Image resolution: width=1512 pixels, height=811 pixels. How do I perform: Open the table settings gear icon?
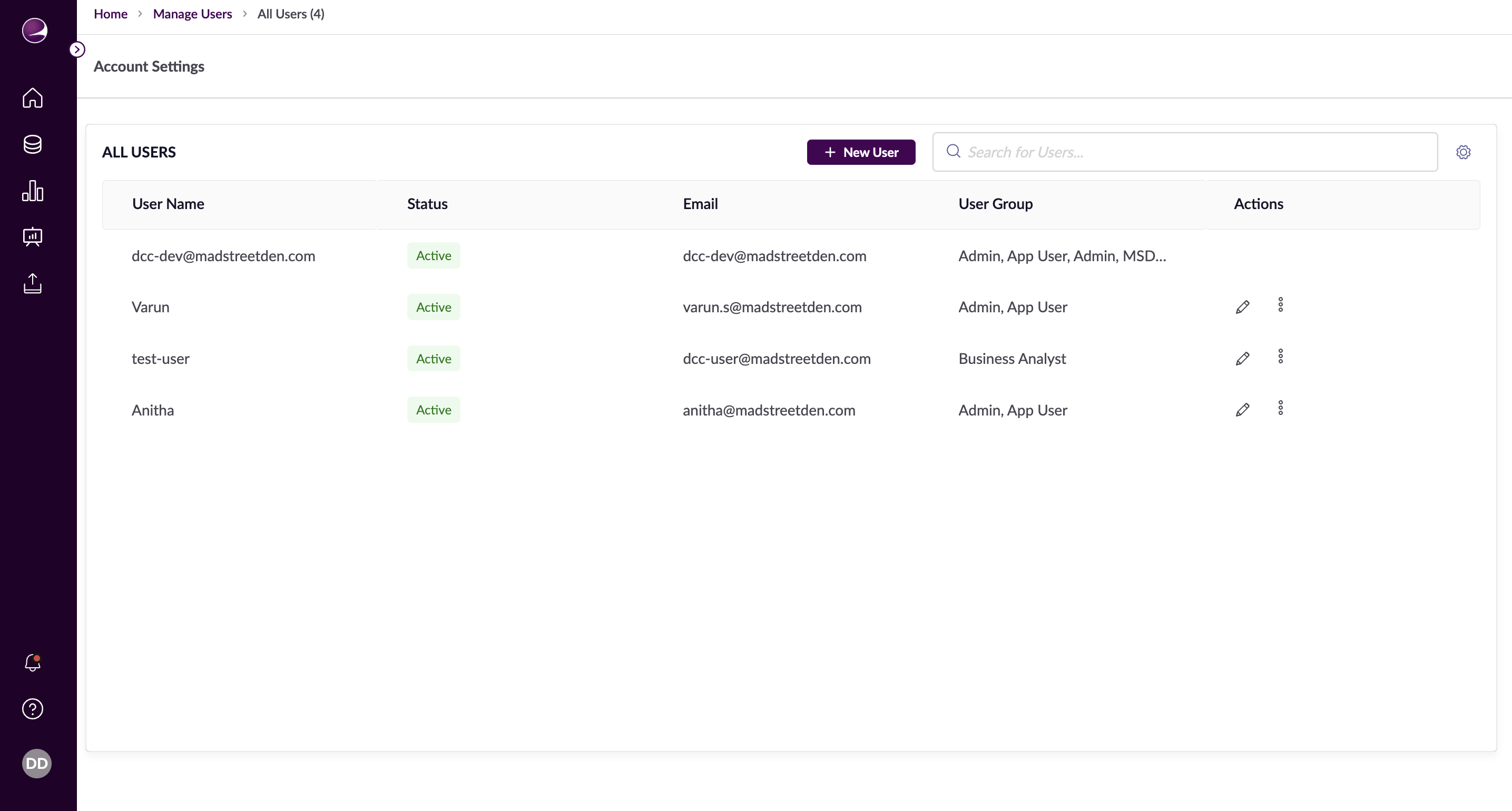pyautogui.click(x=1464, y=152)
